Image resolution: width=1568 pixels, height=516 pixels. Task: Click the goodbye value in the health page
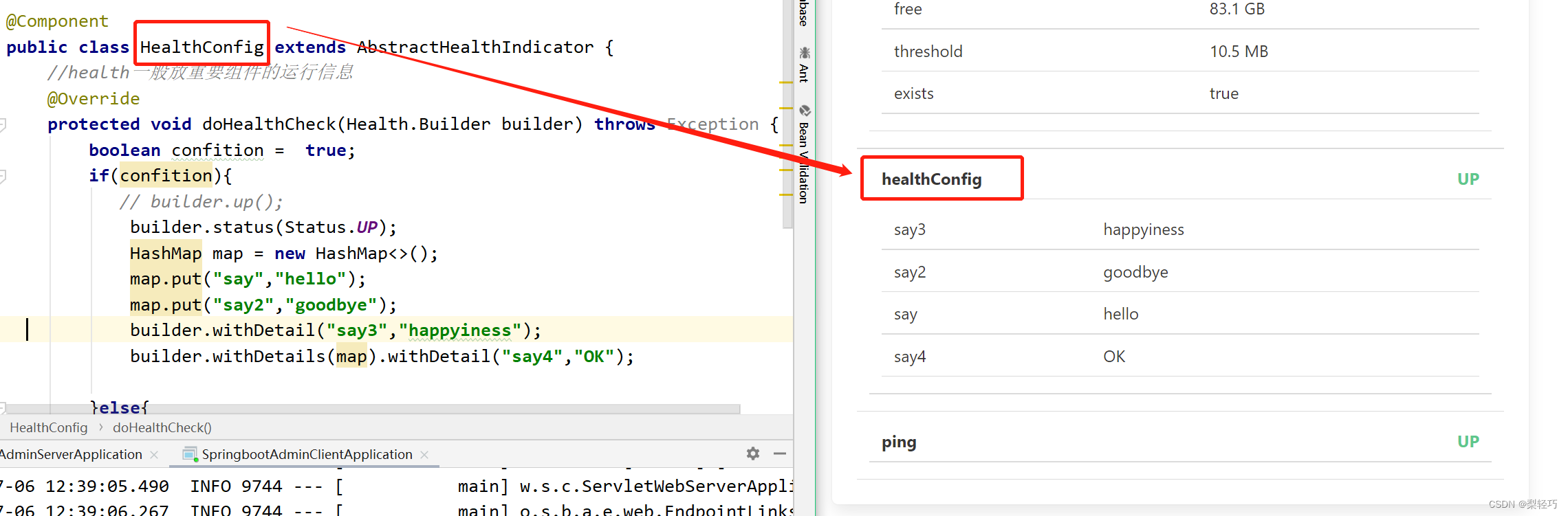click(x=1135, y=272)
